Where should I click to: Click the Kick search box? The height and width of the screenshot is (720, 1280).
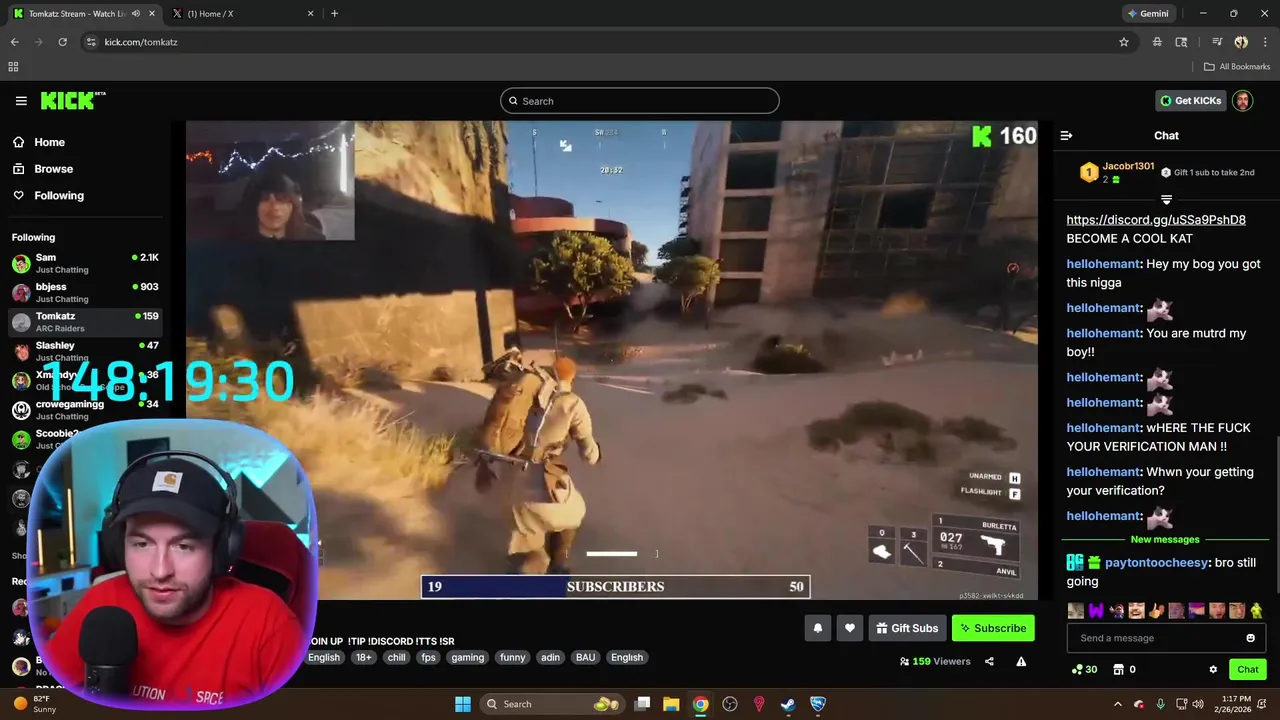pos(640,101)
